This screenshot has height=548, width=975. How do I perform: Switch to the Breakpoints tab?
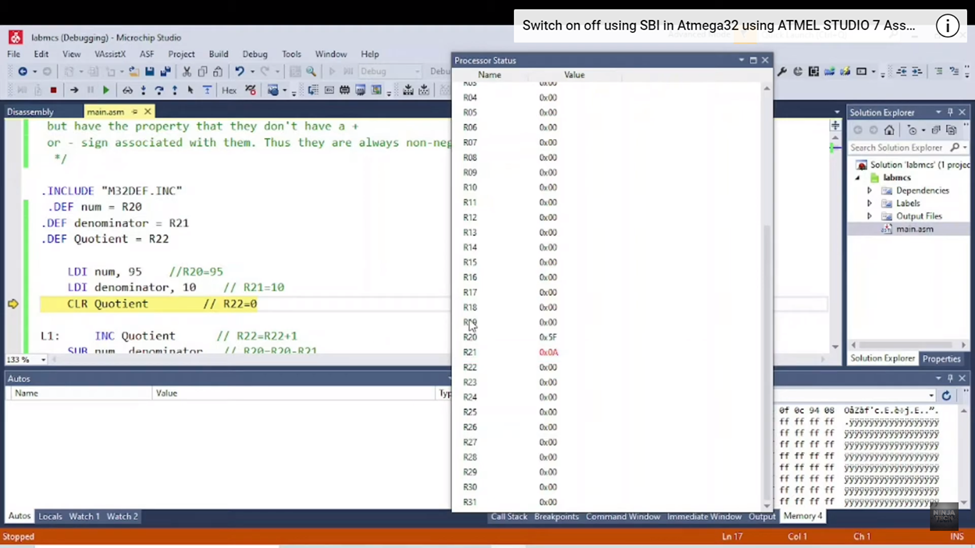click(x=556, y=516)
